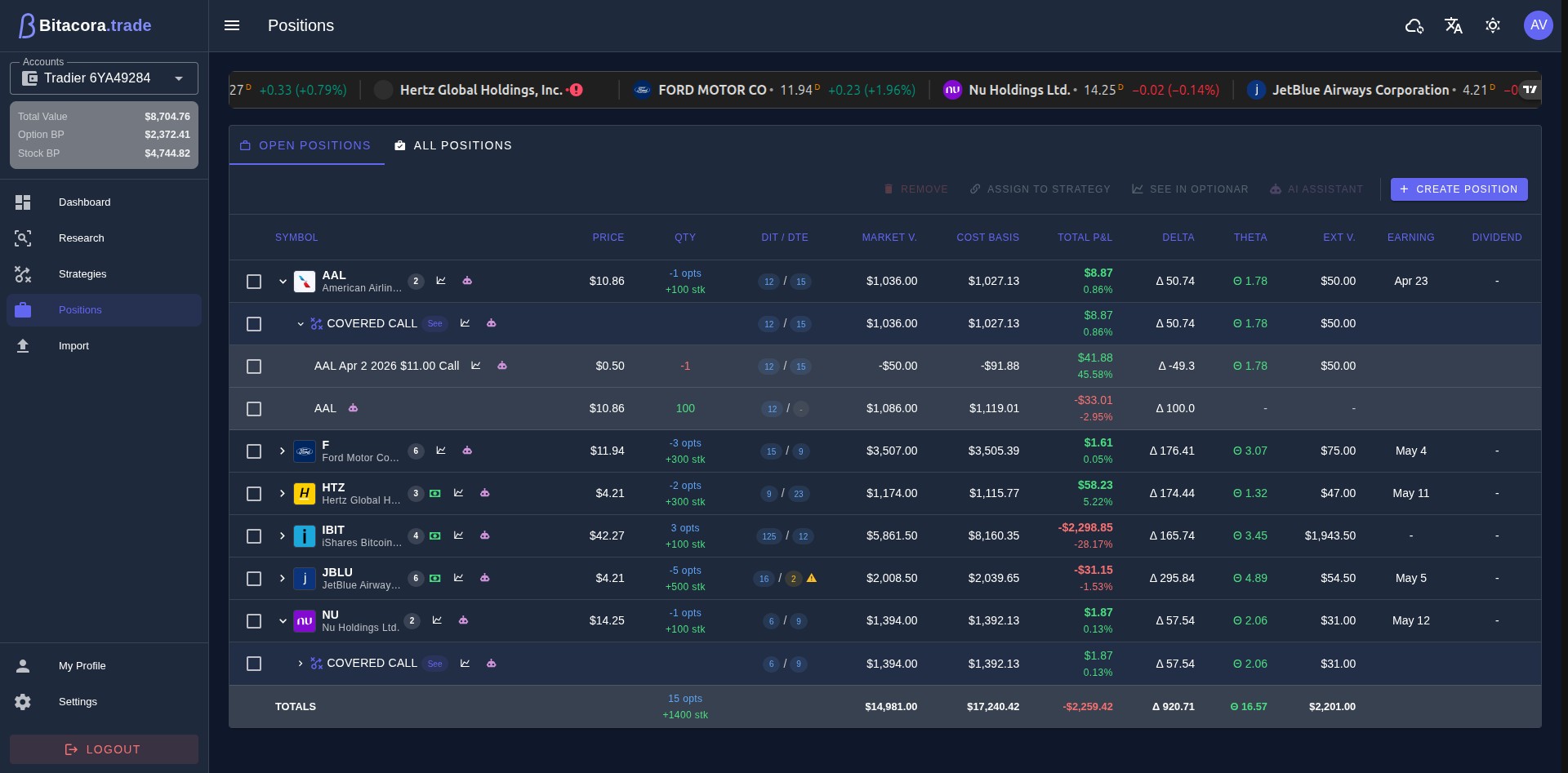Expand the JBLU position row

click(x=283, y=578)
